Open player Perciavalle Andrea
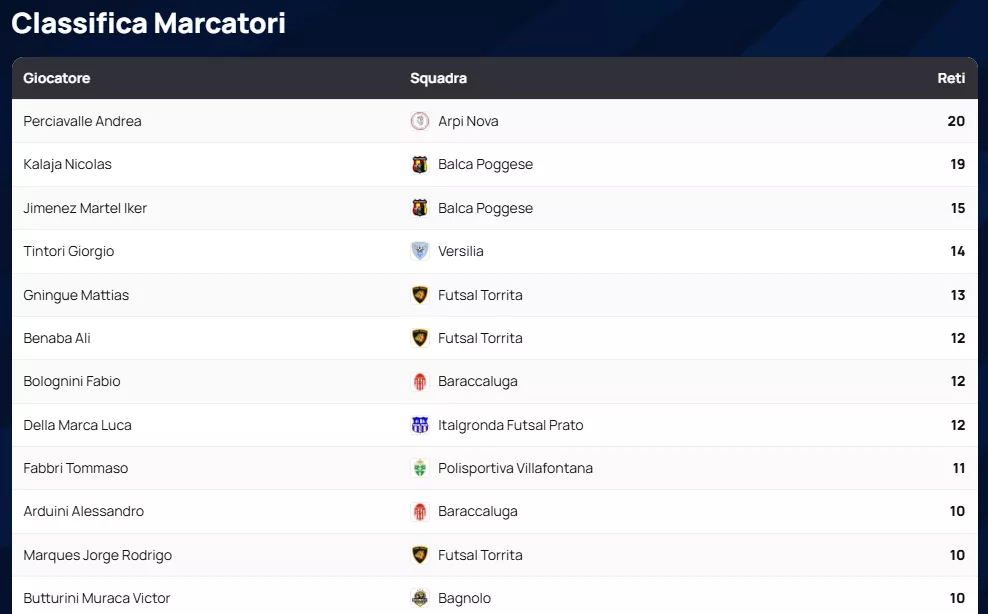Screen dimensions: 988x614 click(83, 121)
